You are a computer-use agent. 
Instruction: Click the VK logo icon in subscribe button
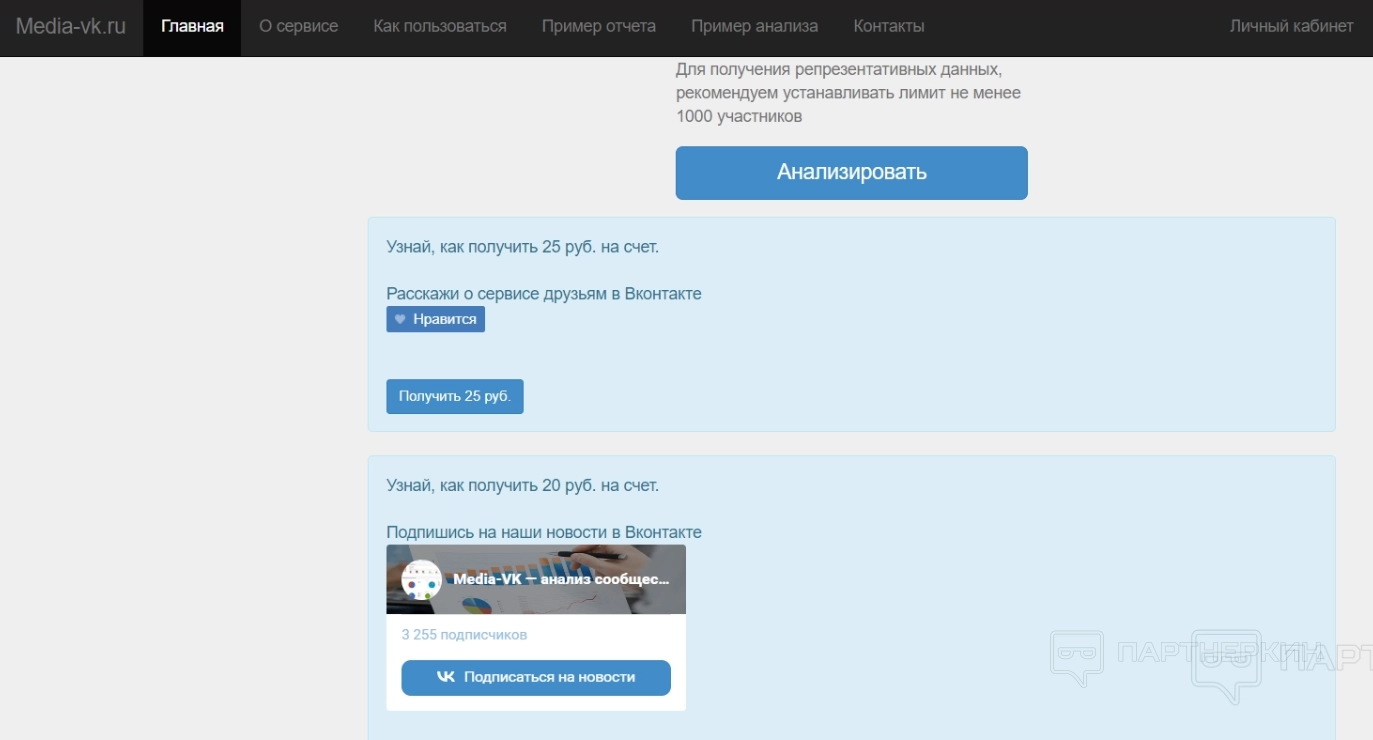(446, 677)
